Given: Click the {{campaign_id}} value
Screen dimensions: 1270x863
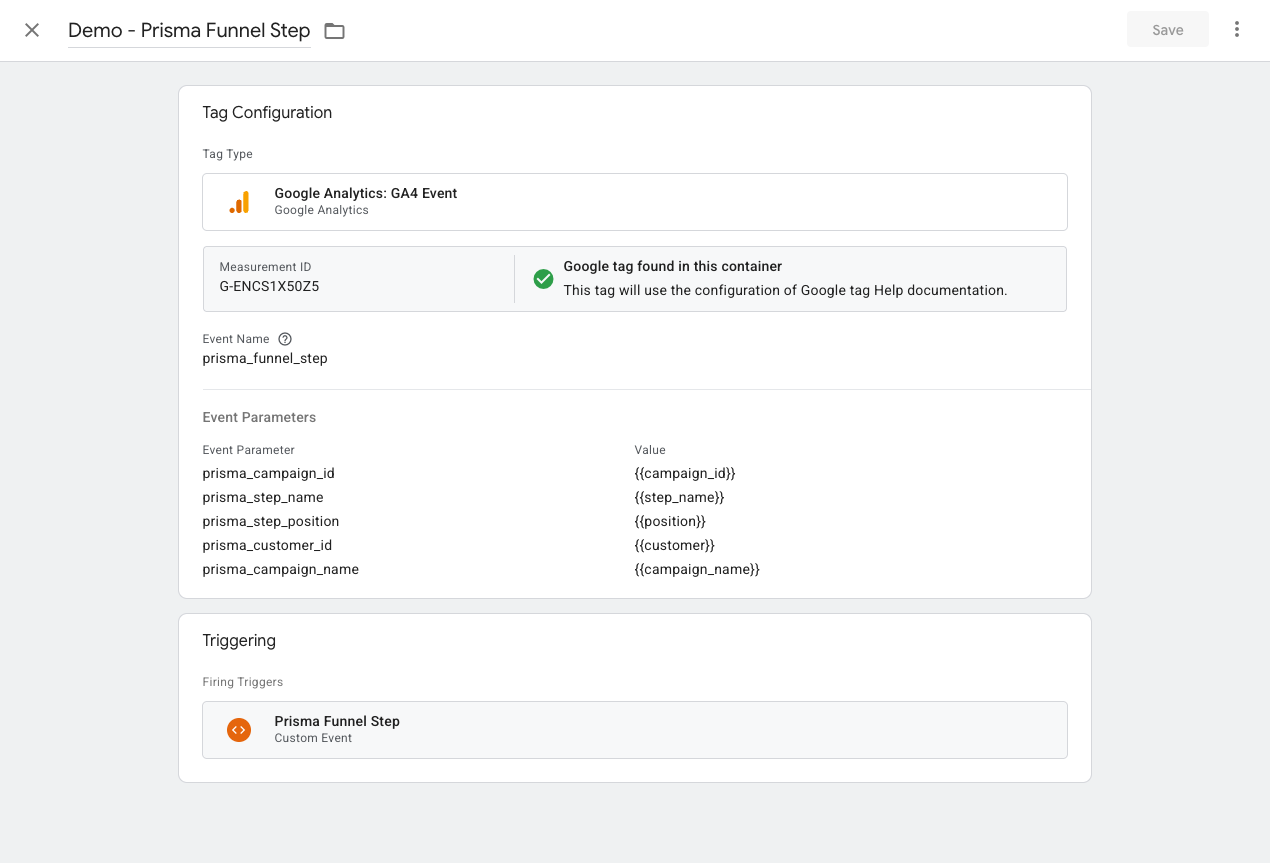Looking at the screenshot, I should 685,473.
